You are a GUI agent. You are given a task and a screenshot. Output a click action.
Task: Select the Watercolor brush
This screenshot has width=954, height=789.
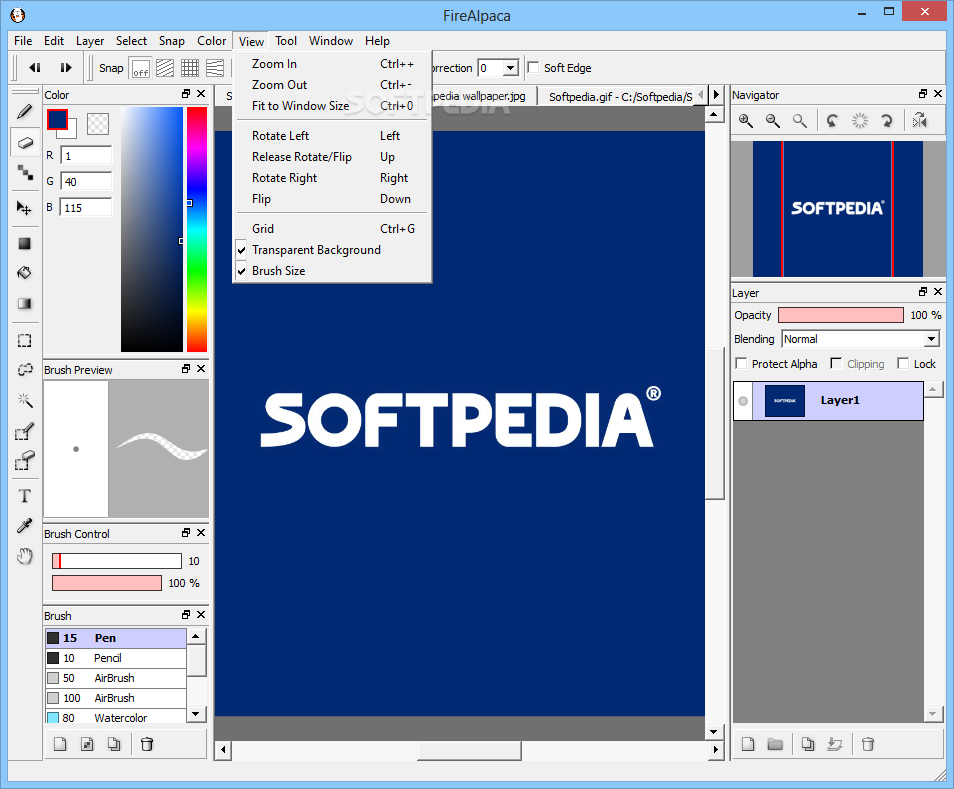coord(116,717)
